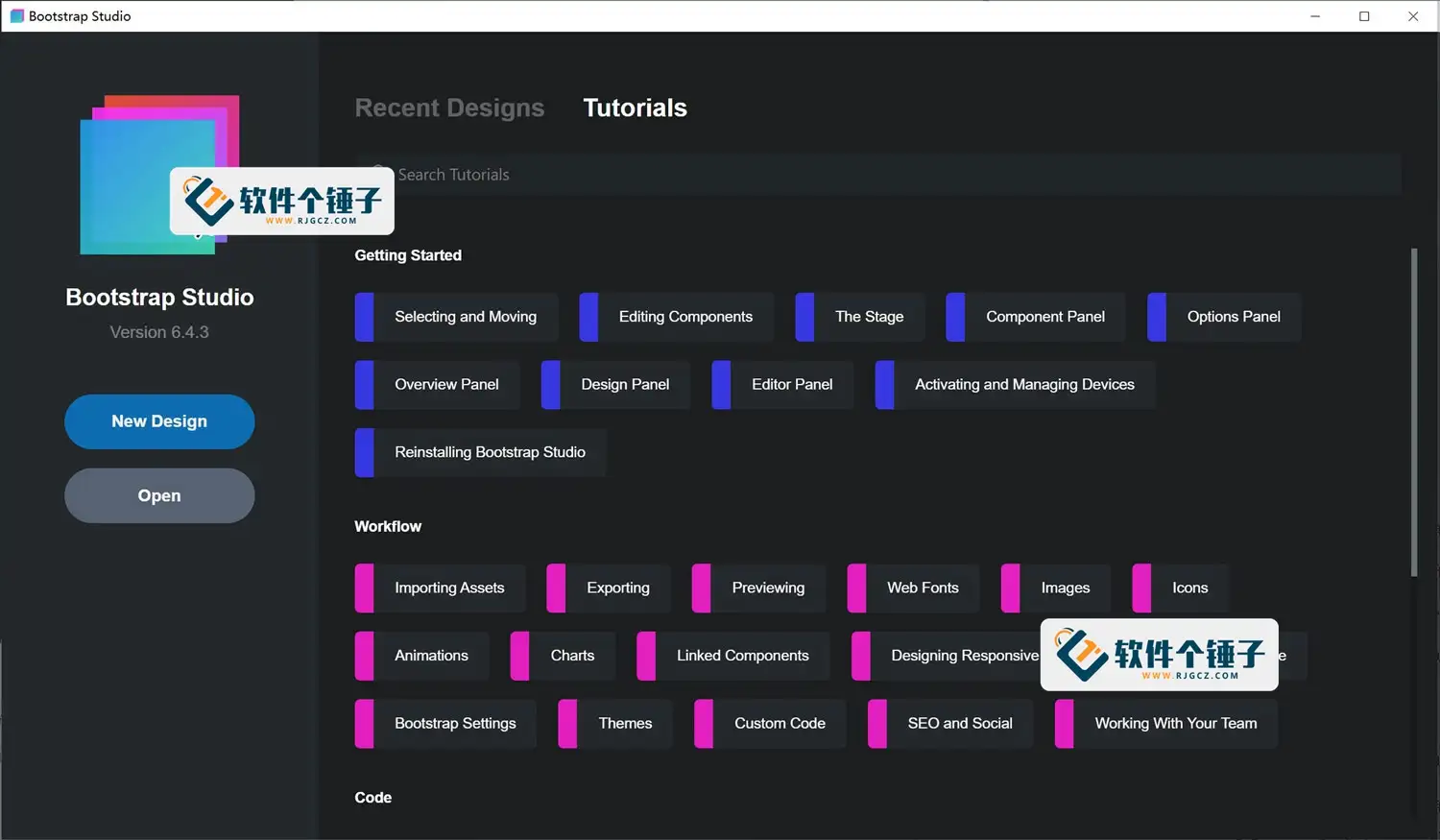This screenshot has height=840, width=1440.
Task: Minimize the Bootstrap Studio window
Action: pos(1315,16)
